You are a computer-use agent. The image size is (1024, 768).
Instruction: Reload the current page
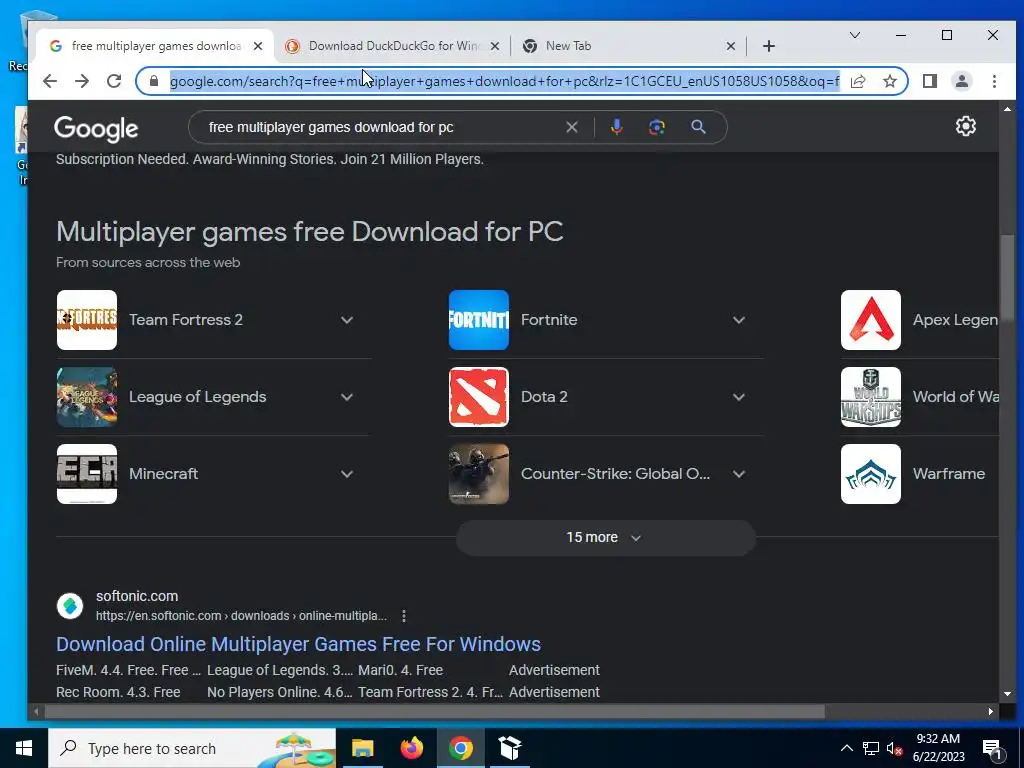[x=114, y=81]
